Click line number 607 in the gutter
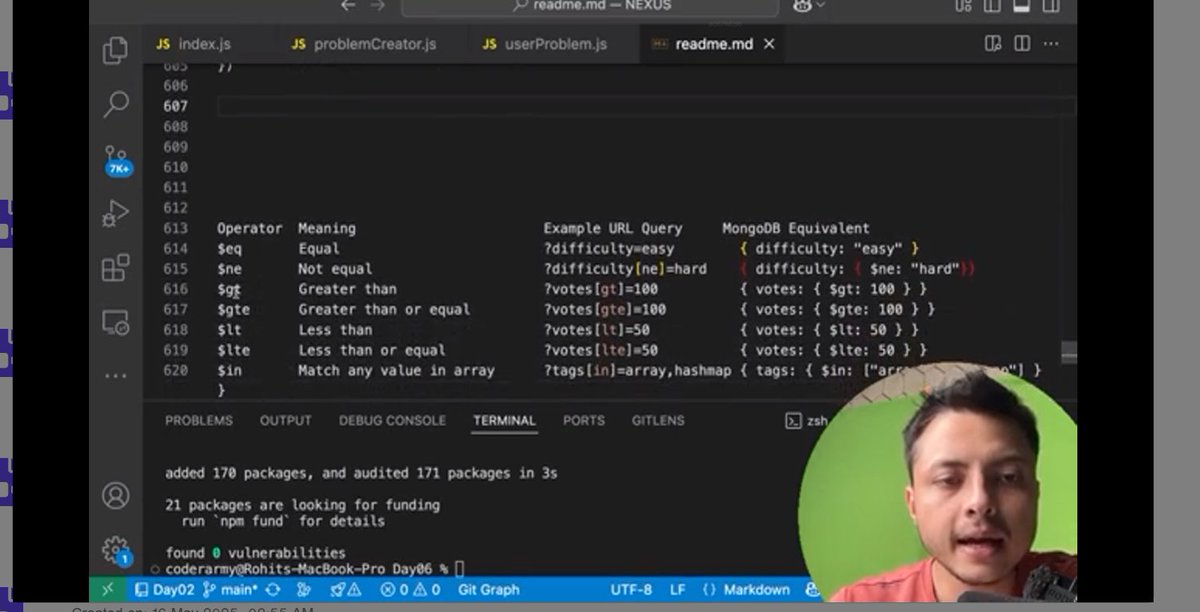This screenshot has width=1200, height=612. [175, 106]
